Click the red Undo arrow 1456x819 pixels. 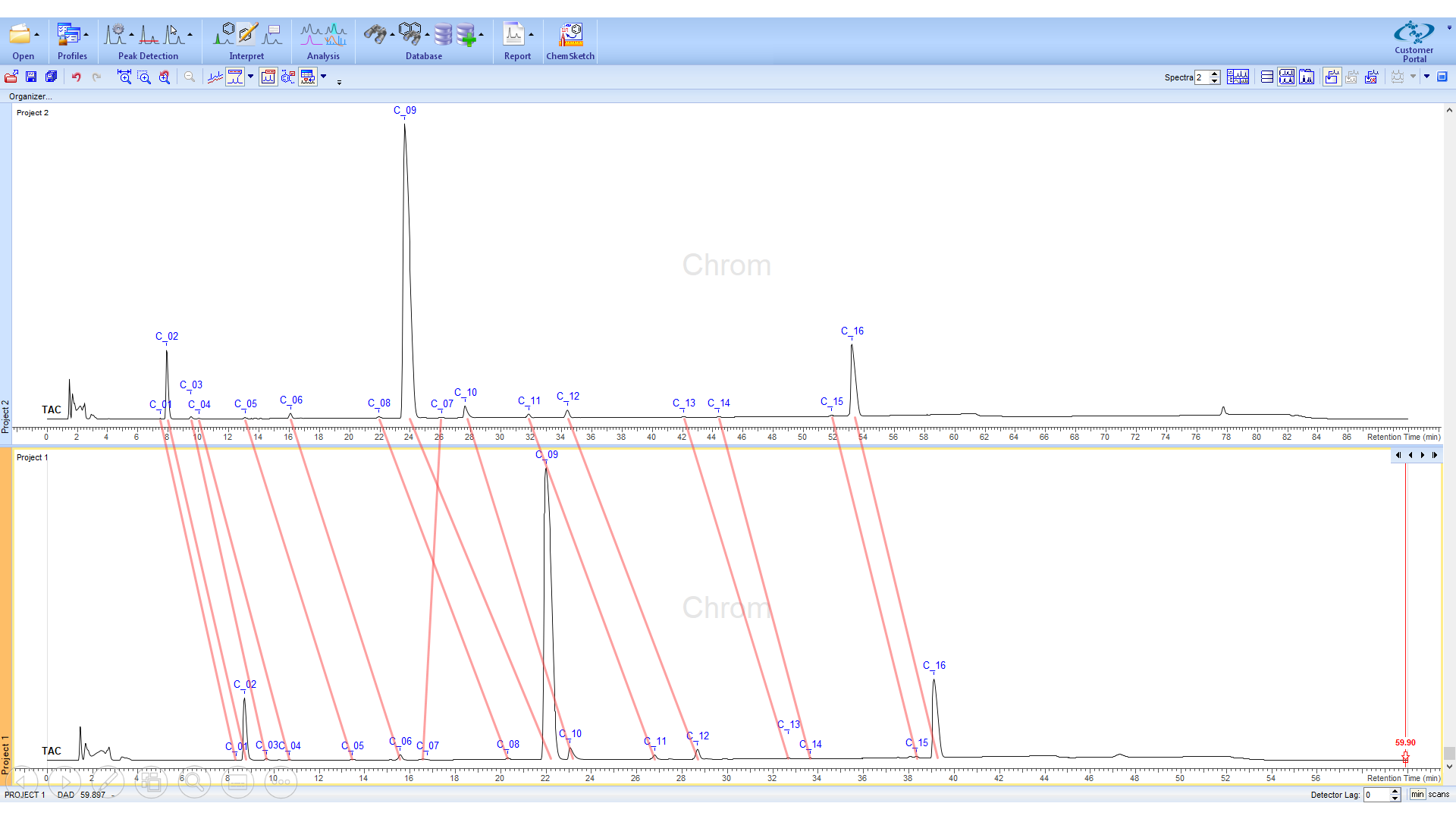[x=76, y=77]
